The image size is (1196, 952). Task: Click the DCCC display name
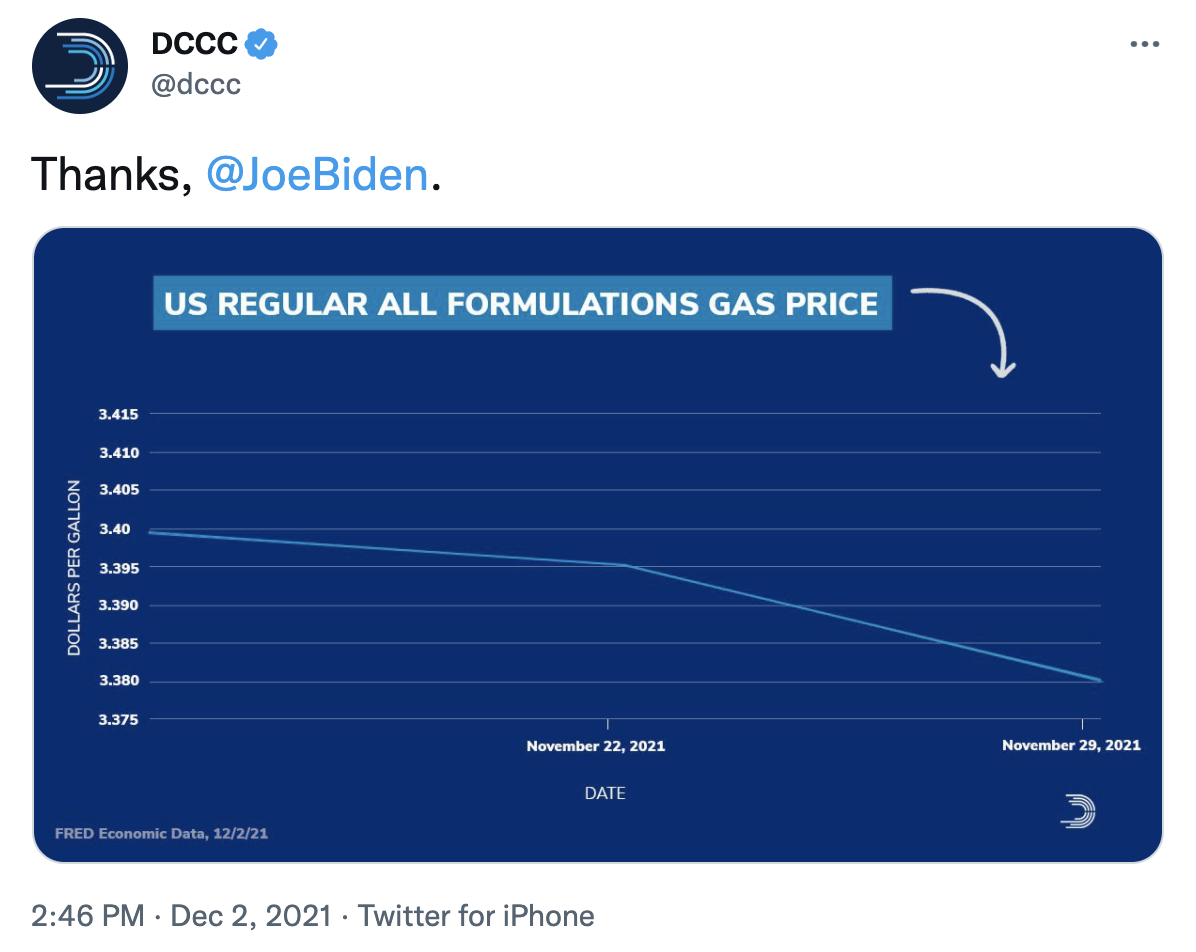pos(195,43)
